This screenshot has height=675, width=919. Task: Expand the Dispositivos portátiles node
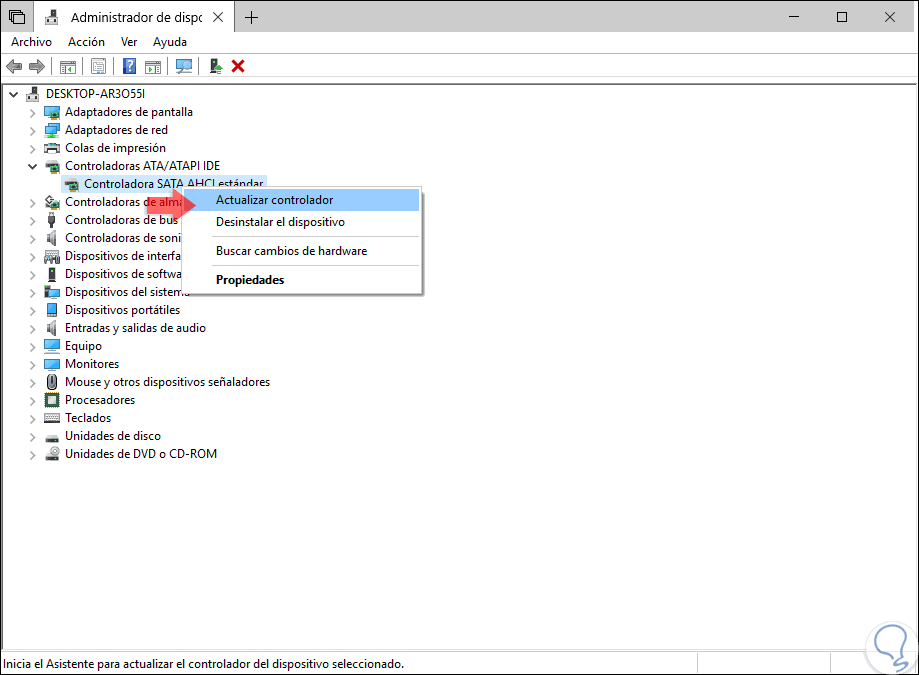[x=32, y=311]
